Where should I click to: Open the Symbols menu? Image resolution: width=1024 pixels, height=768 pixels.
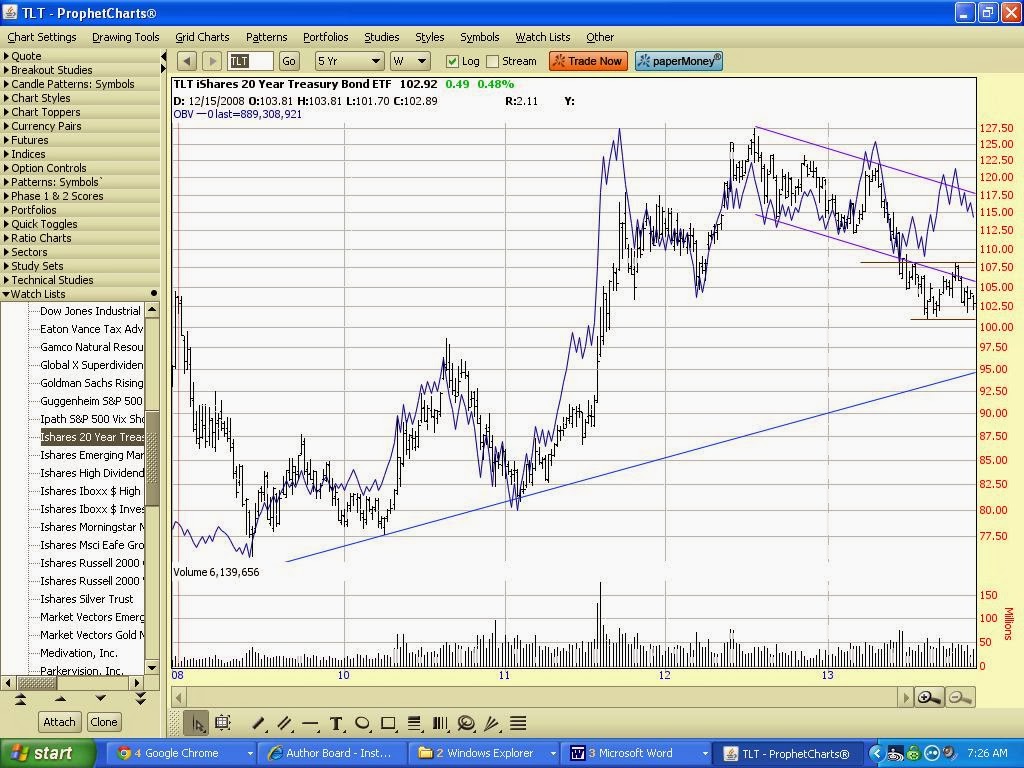479,37
